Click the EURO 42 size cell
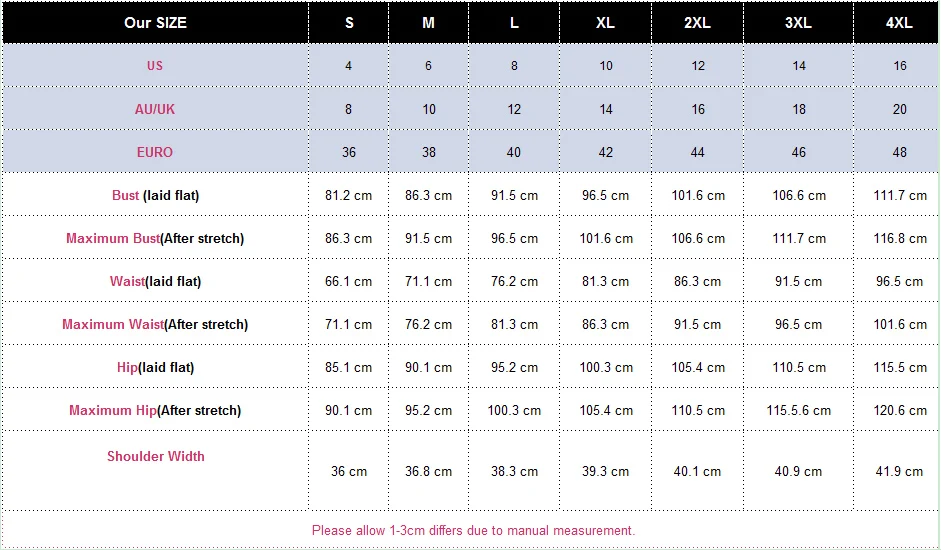Screen dimensions: 941x550 click(x=606, y=153)
